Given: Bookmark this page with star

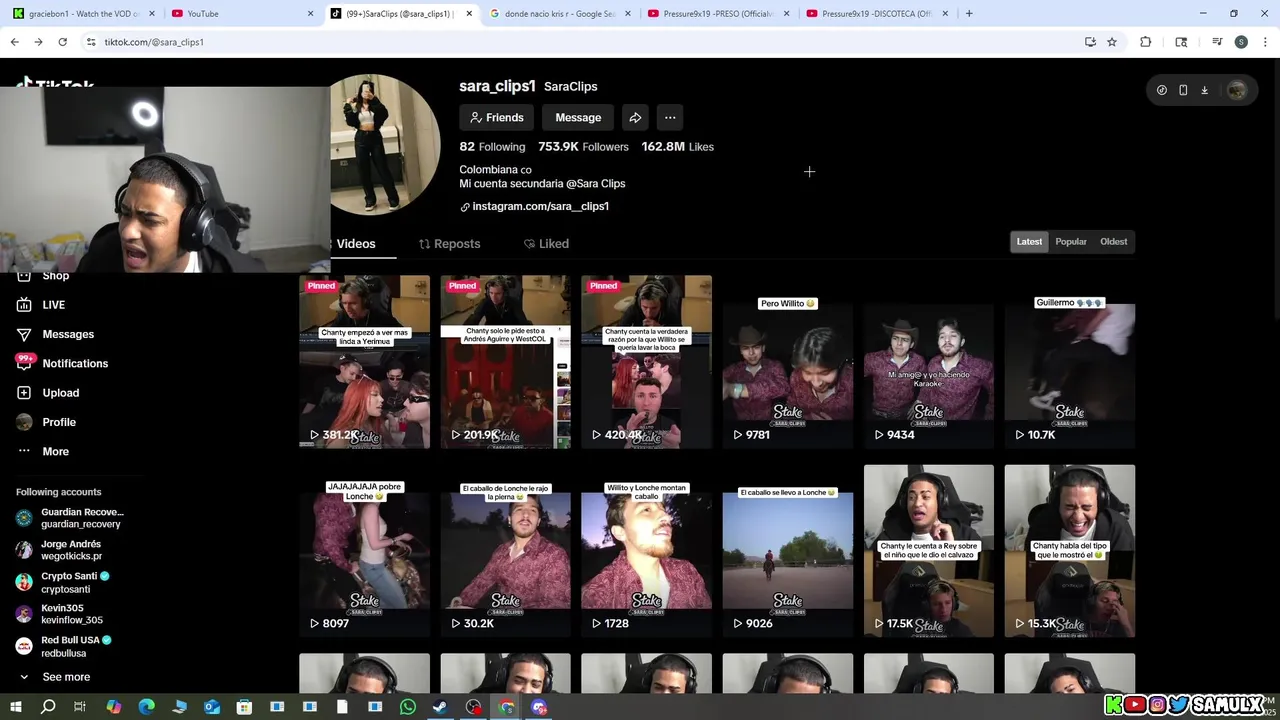Looking at the screenshot, I should (x=1112, y=42).
